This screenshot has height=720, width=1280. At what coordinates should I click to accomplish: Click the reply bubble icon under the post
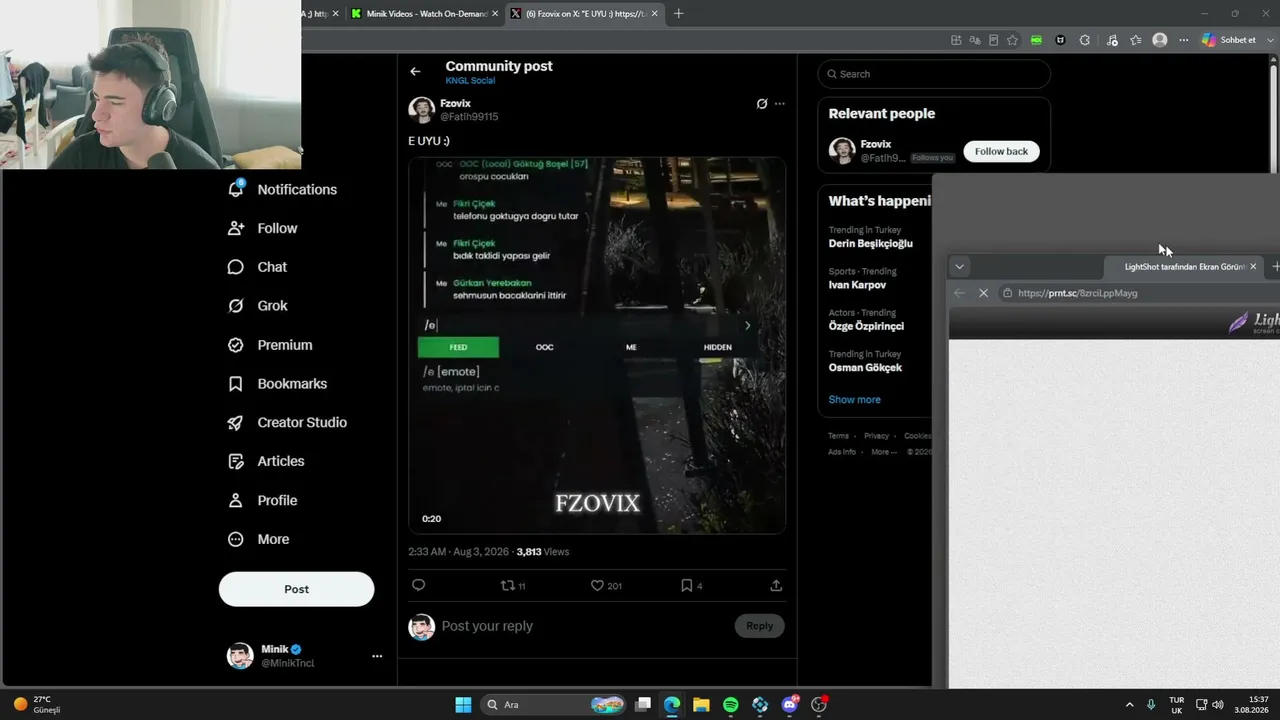tap(419, 586)
